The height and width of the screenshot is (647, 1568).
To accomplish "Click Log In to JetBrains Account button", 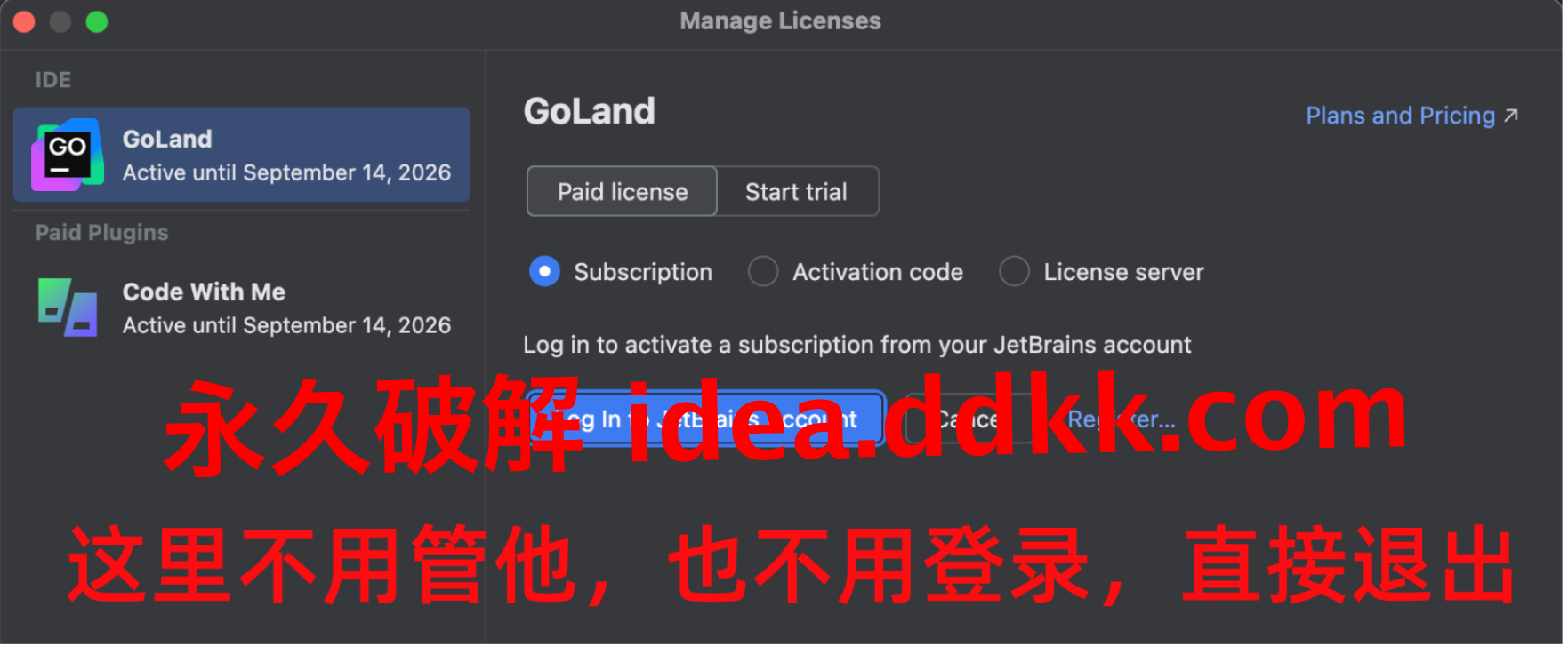I will coord(705,419).
